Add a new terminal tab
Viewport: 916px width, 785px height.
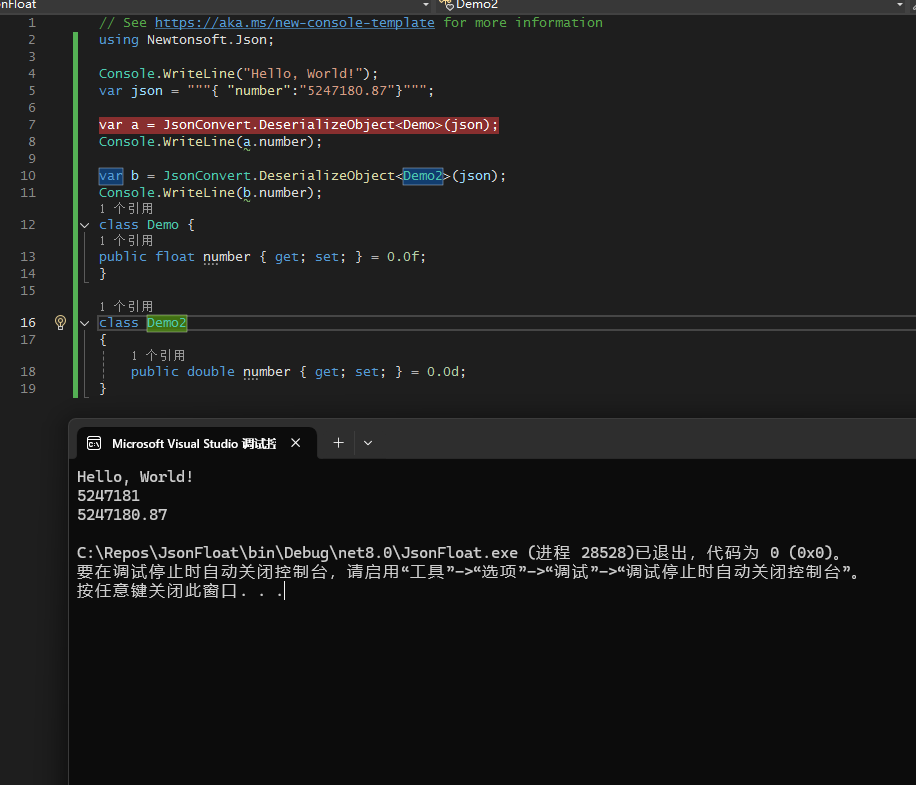tap(338, 443)
